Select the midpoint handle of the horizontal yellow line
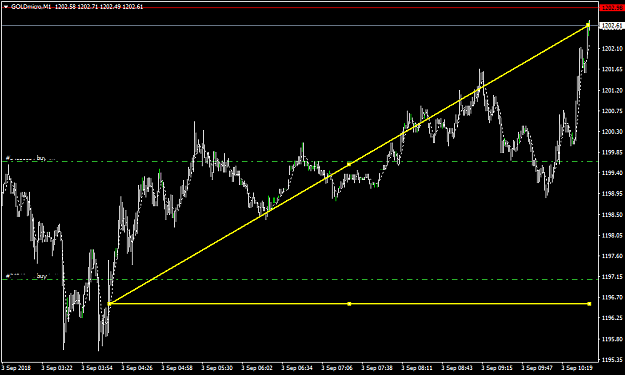The image size is (625, 375). coord(349,304)
